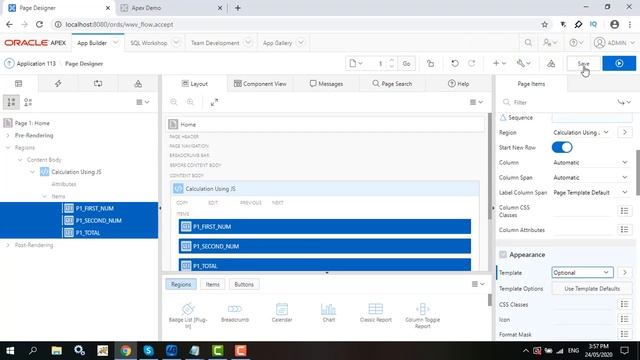
Task: Open the Team Development menu tab
Action: coord(215,43)
